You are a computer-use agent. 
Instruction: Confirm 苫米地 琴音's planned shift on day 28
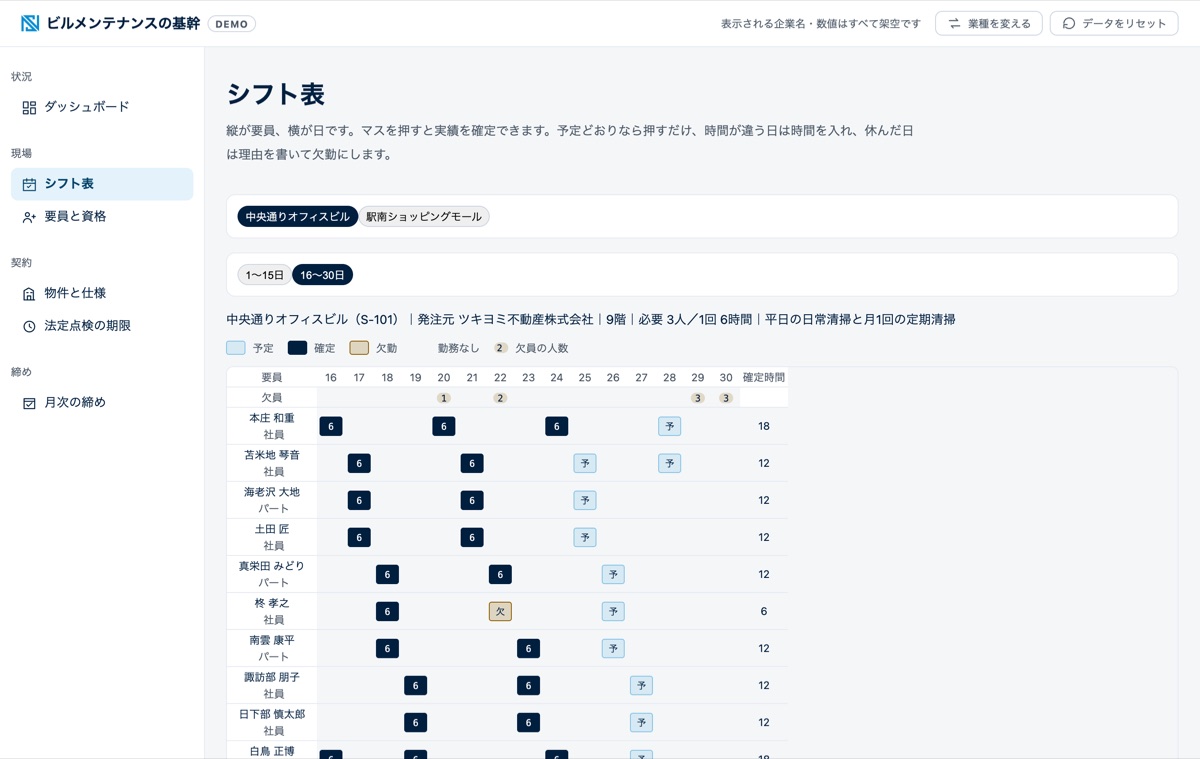pyautogui.click(x=670, y=463)
